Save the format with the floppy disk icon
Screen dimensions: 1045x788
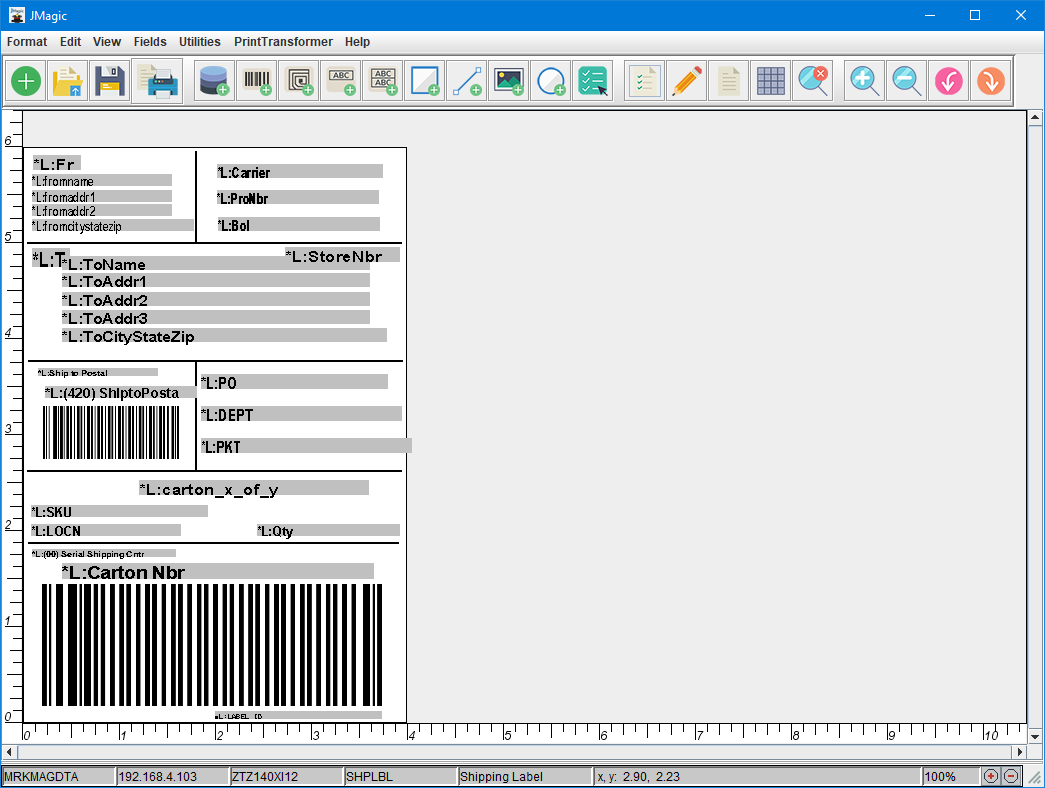(x=110, y=81)
